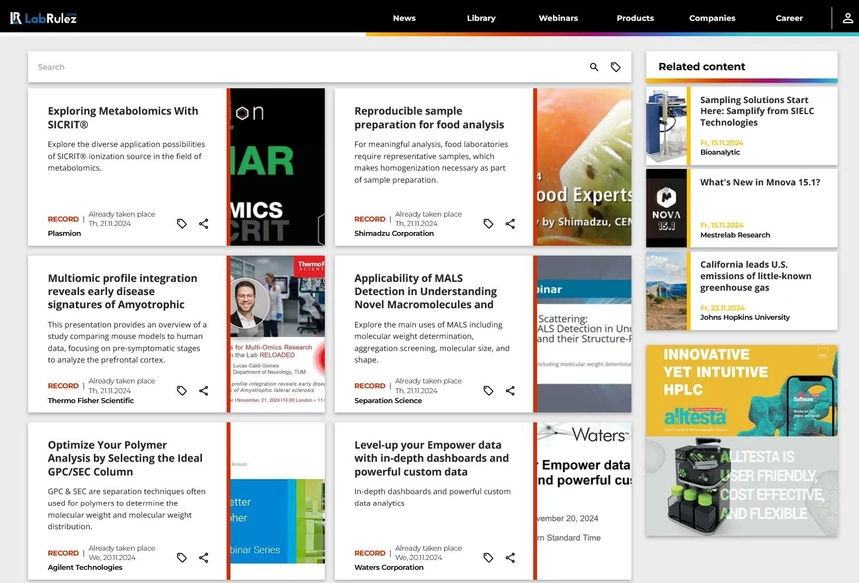859x583 pixels.
Task: Navigate to the Library section
Action: click(481, 18)
